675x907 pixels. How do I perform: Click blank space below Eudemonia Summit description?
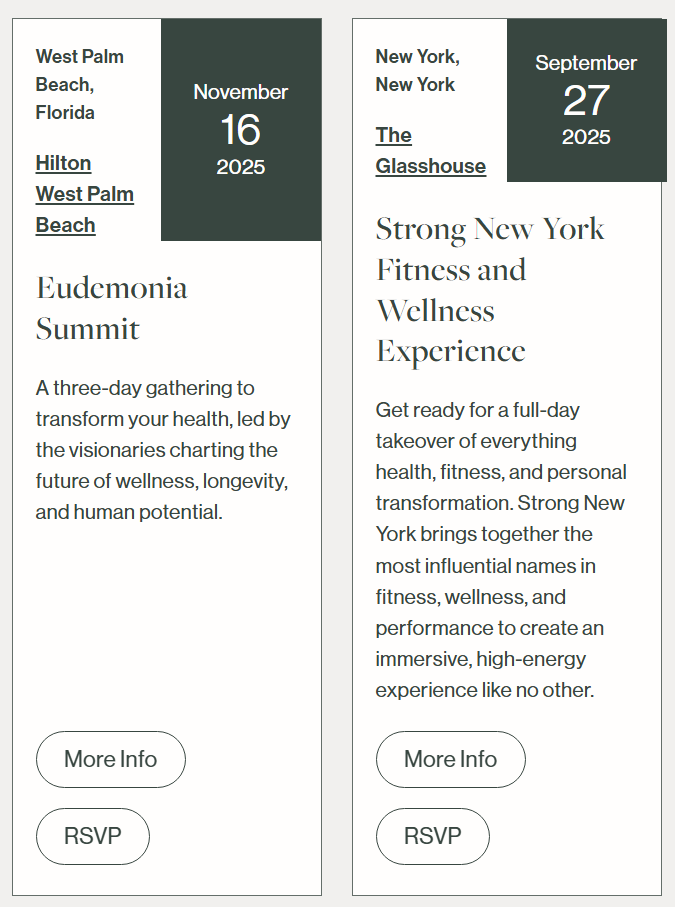click(x=167, y=625)
